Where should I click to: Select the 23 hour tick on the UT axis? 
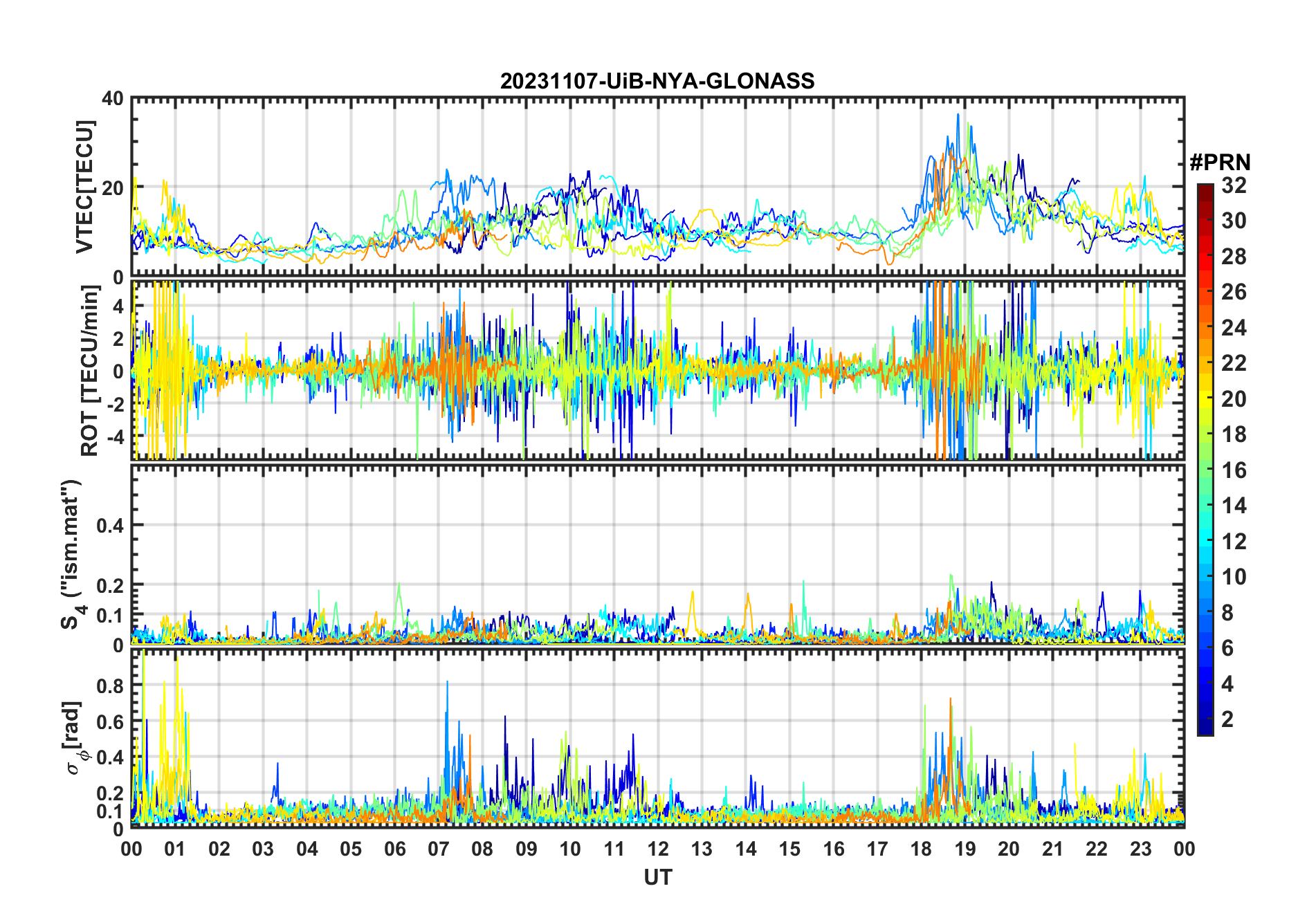coord(1141,849)
